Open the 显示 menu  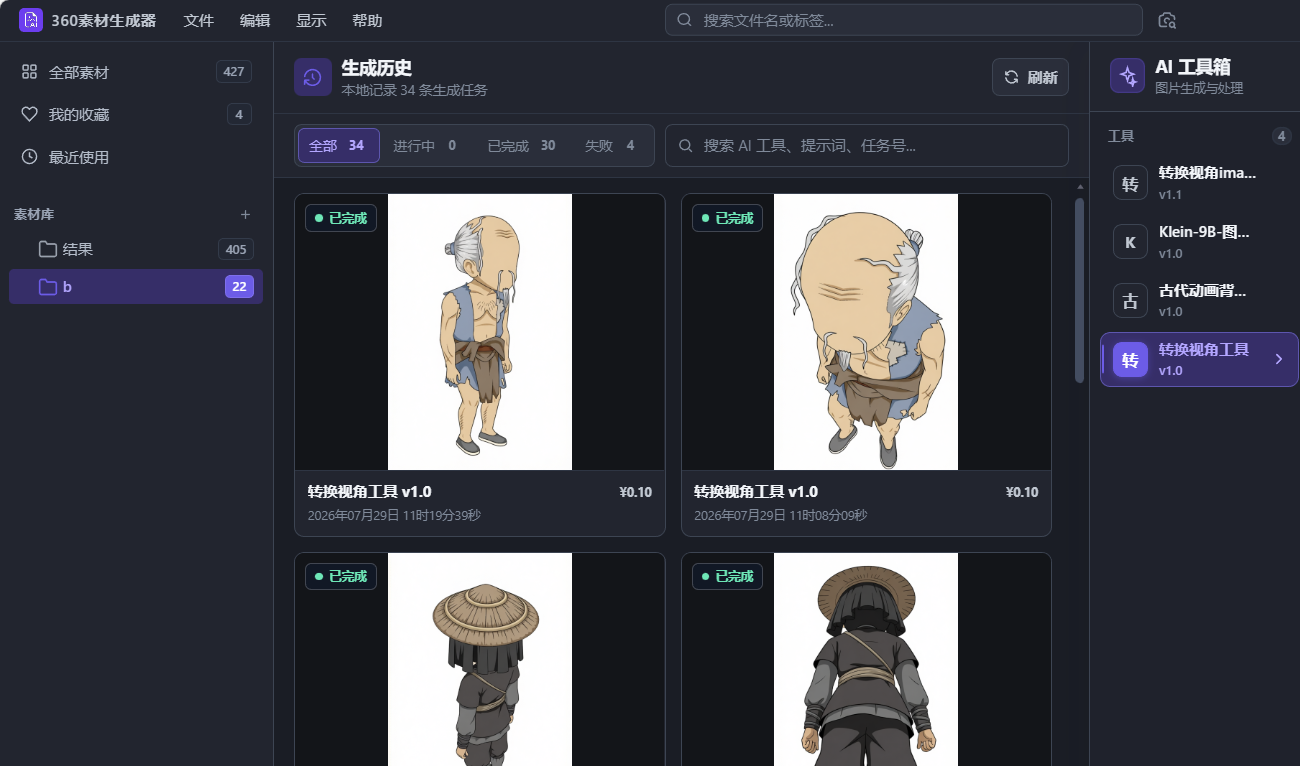point(311,20)
